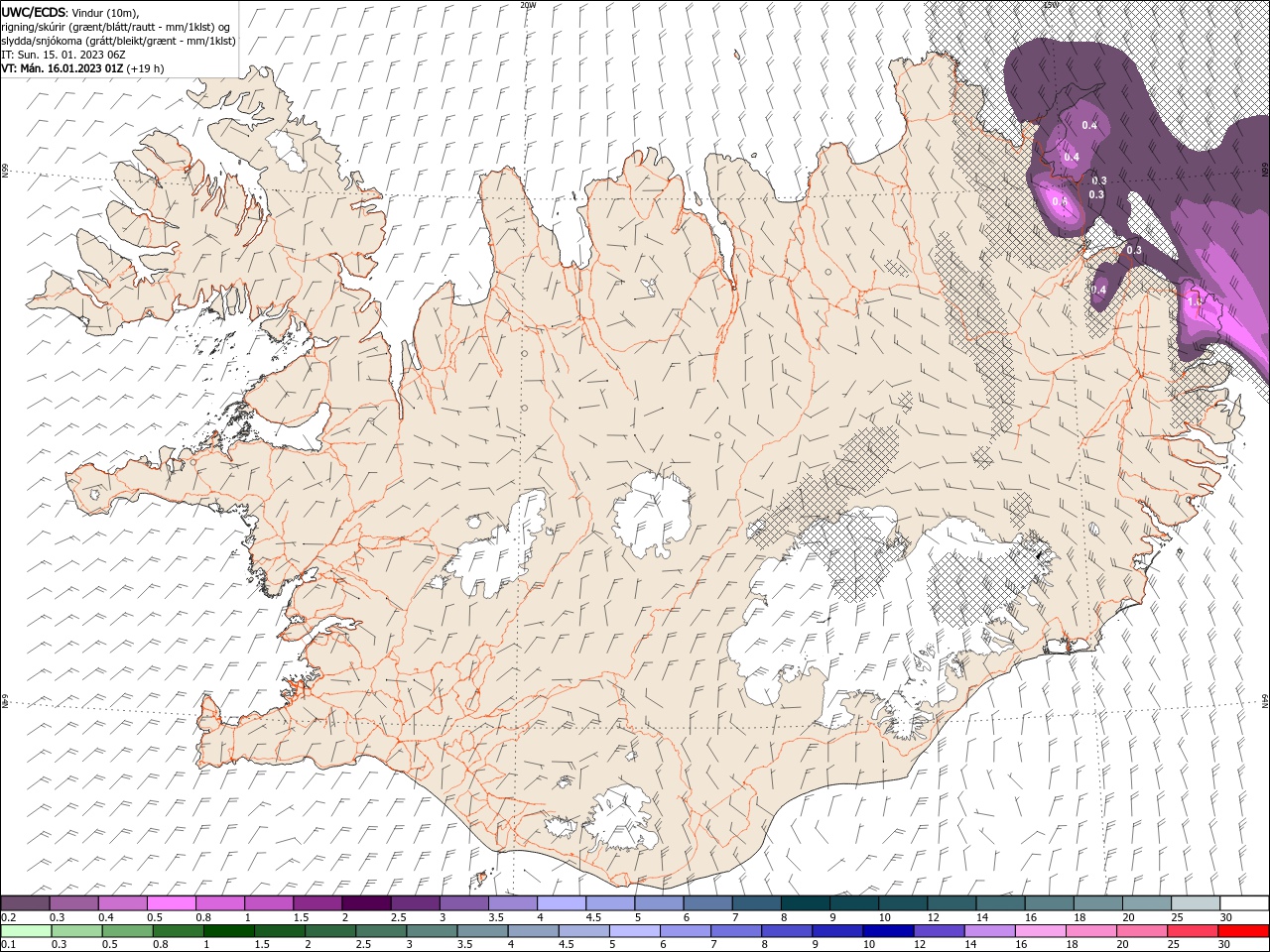Click the 8–9 royal blue swatch, lower legend
Screen dimensions: 1270x952
(x=787, y=931)
